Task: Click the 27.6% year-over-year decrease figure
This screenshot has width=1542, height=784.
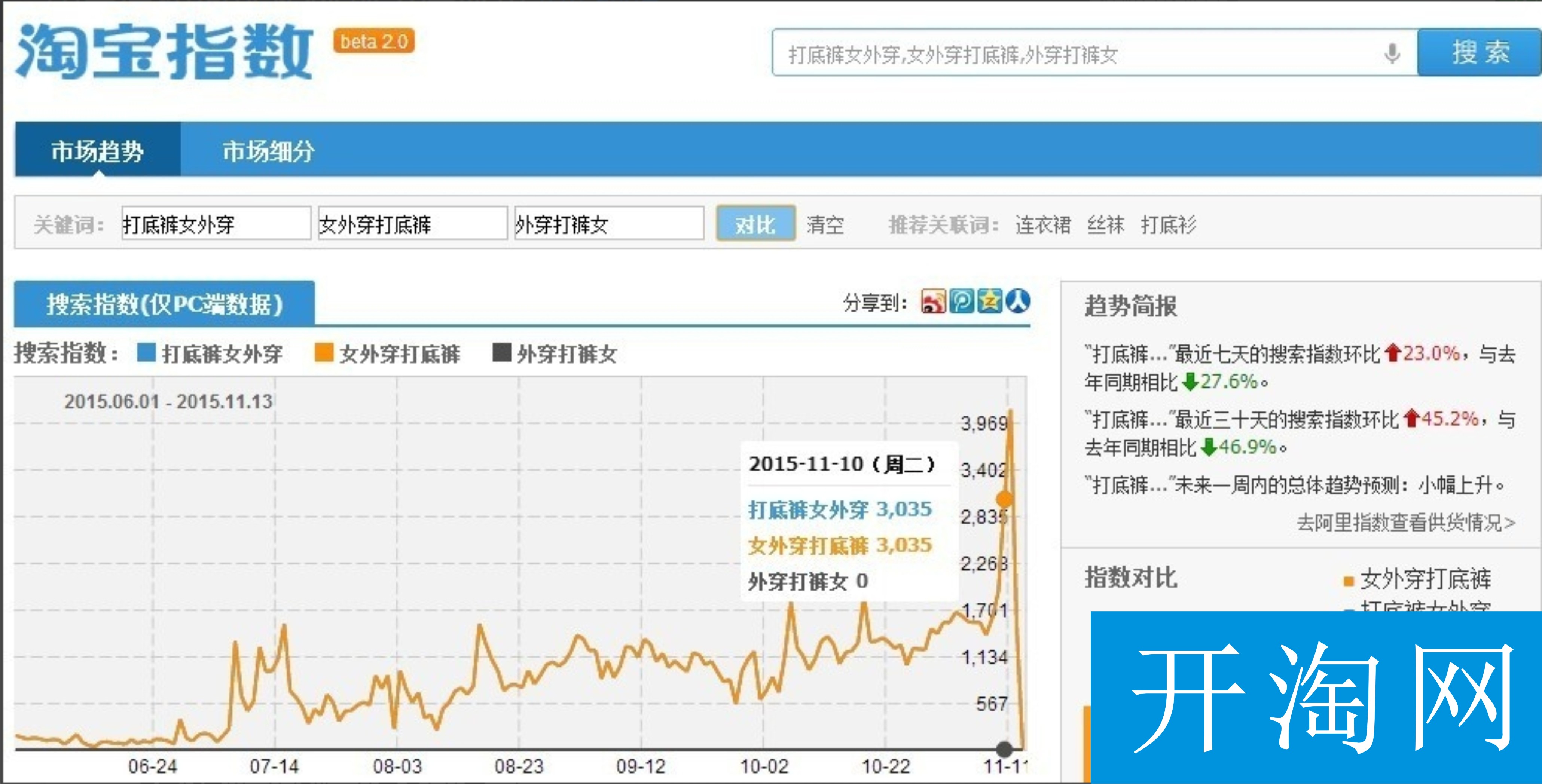Action: click(1229, 381)
